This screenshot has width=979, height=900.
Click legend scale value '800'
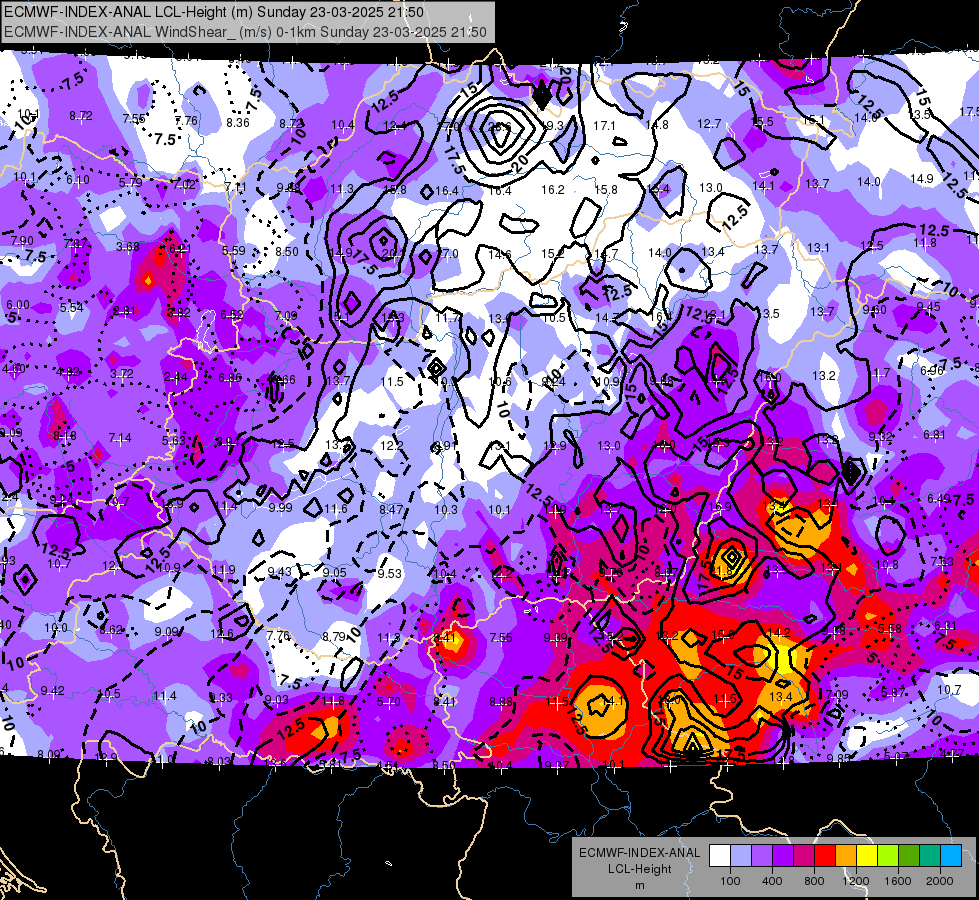tap(814, 881)
